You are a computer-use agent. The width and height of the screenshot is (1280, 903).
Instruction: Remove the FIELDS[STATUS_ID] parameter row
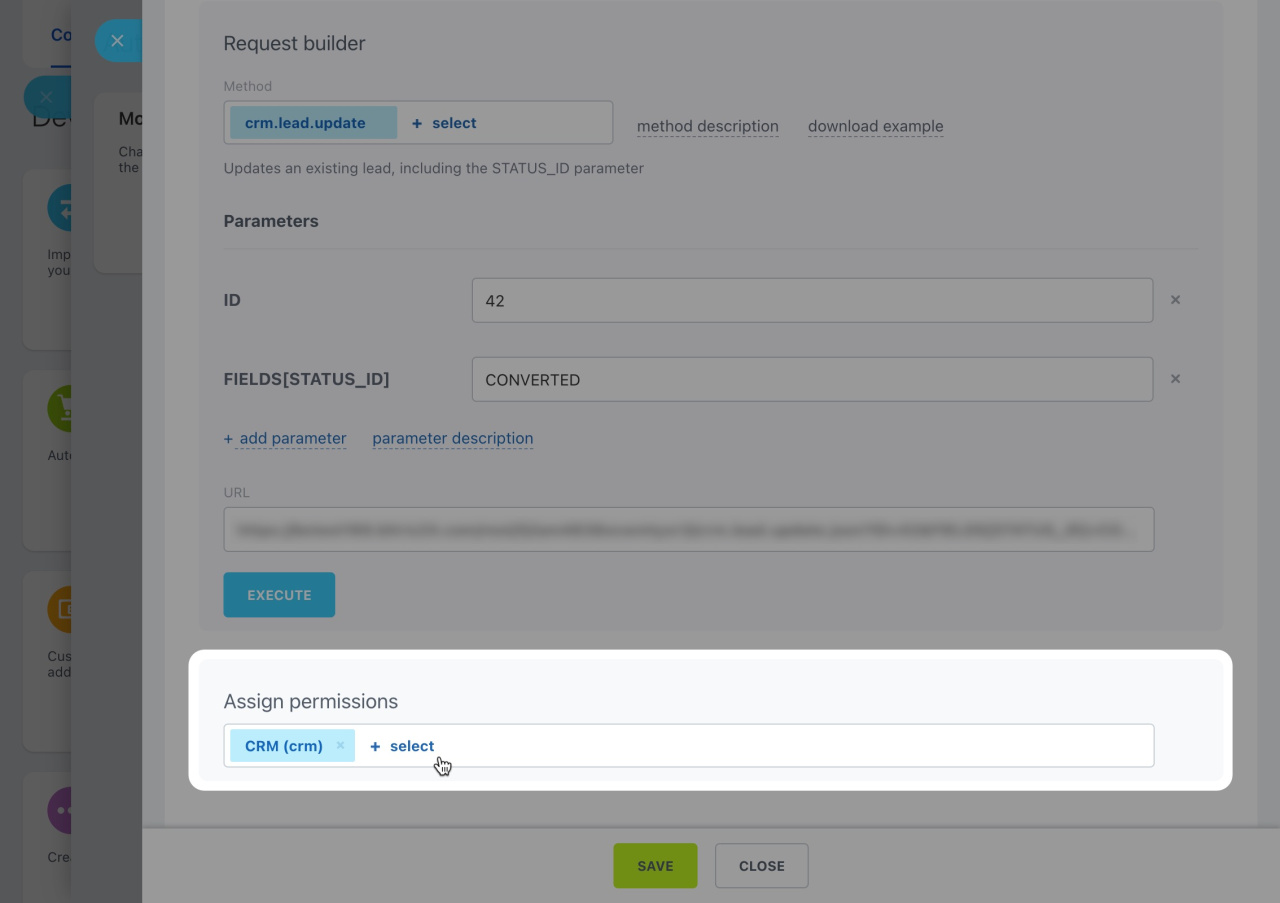tap(1175, 379)
